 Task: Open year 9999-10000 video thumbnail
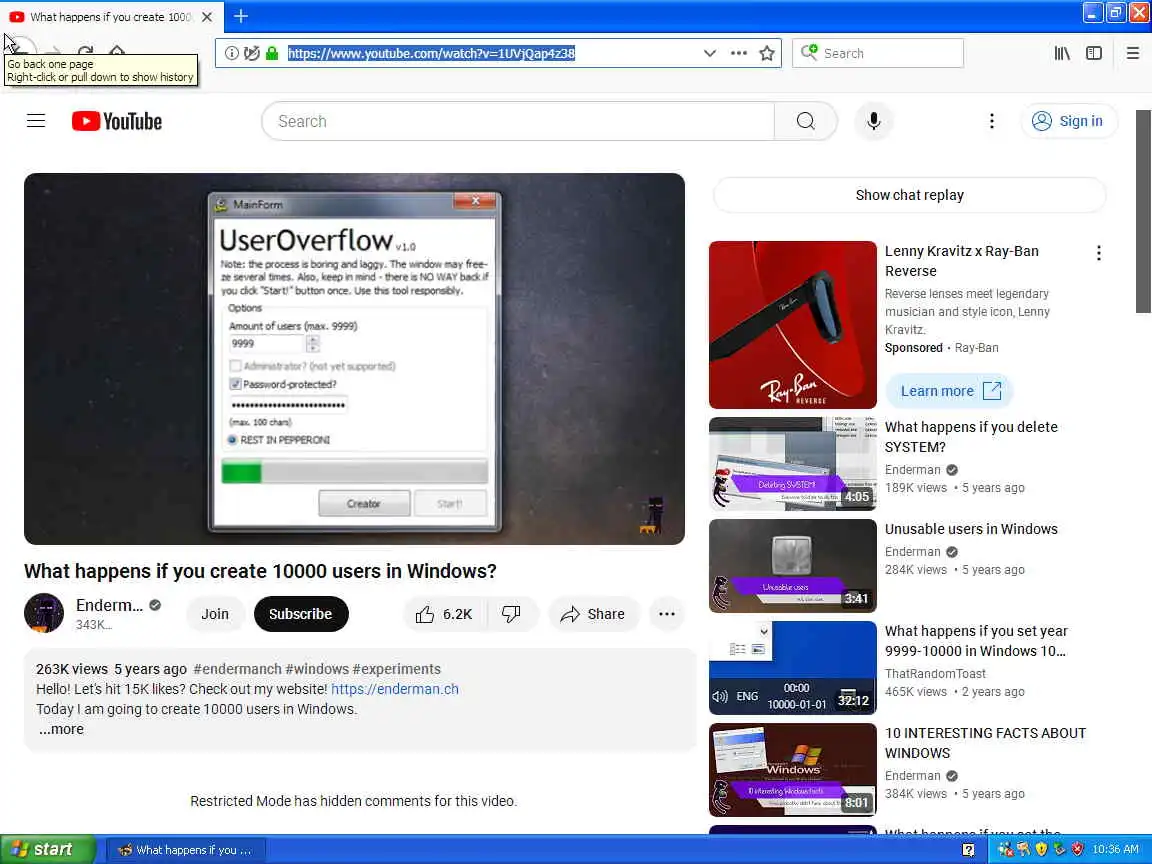coord(793,668)
